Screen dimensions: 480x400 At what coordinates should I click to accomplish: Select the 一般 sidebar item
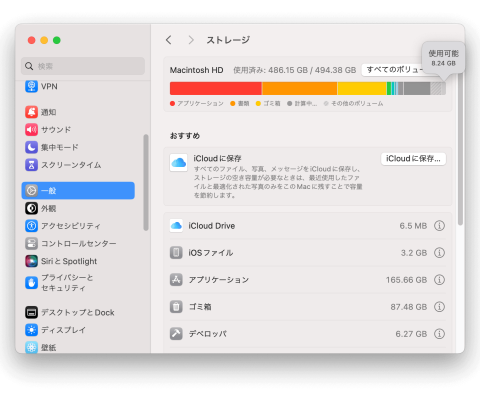coord(78,191)
